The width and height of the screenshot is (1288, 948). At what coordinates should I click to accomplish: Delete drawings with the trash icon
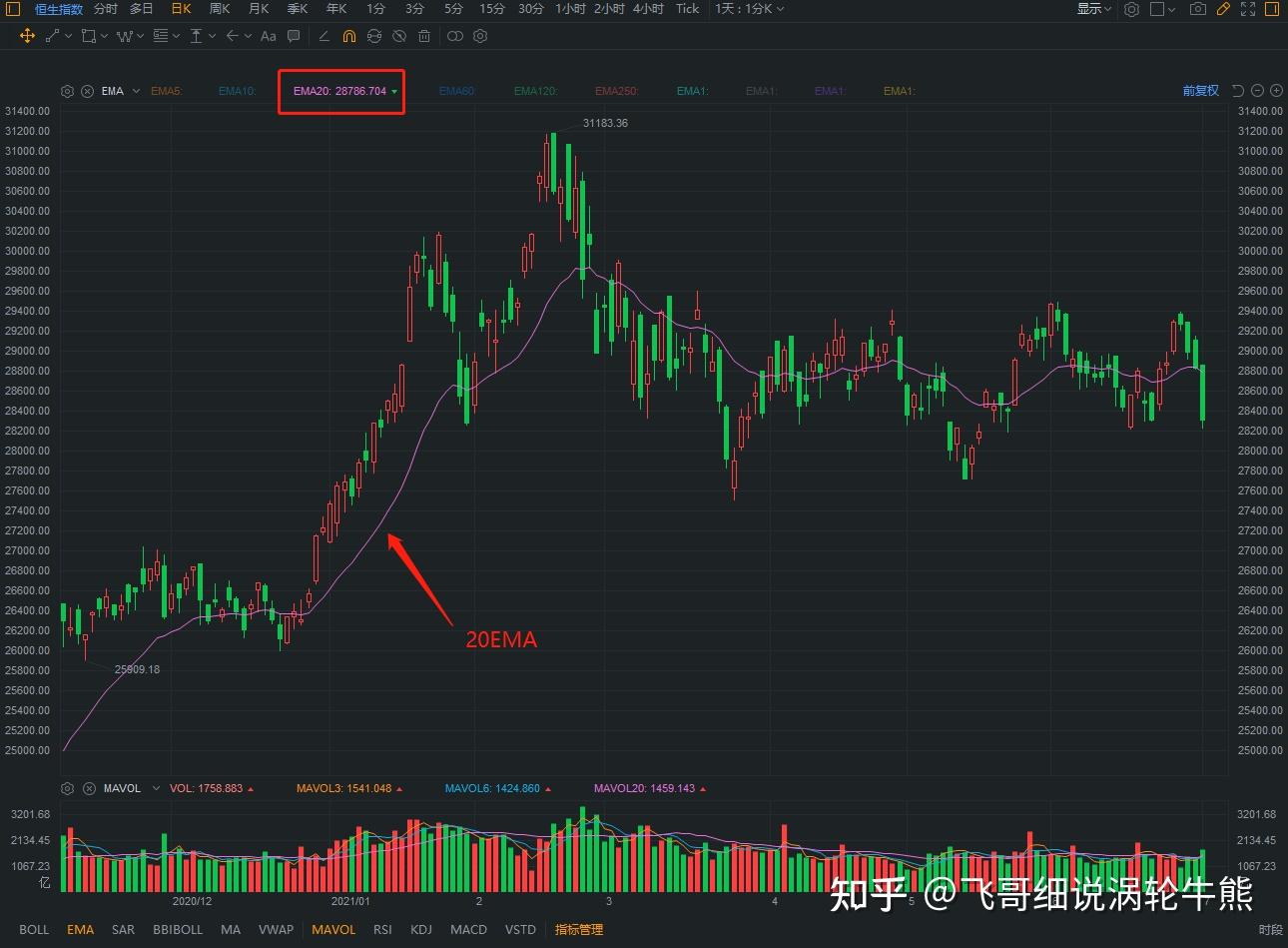coord(424,36)
